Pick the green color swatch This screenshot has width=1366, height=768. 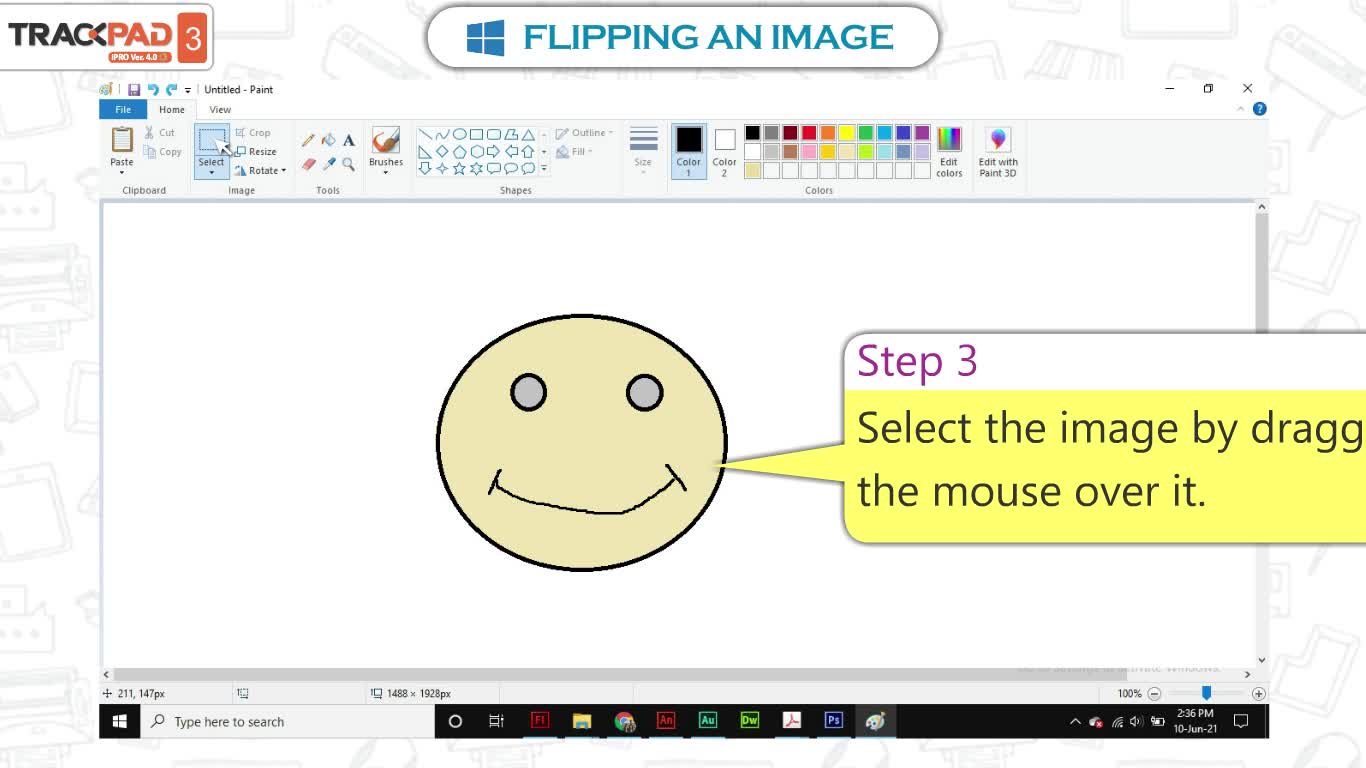(x=866, y=133)
